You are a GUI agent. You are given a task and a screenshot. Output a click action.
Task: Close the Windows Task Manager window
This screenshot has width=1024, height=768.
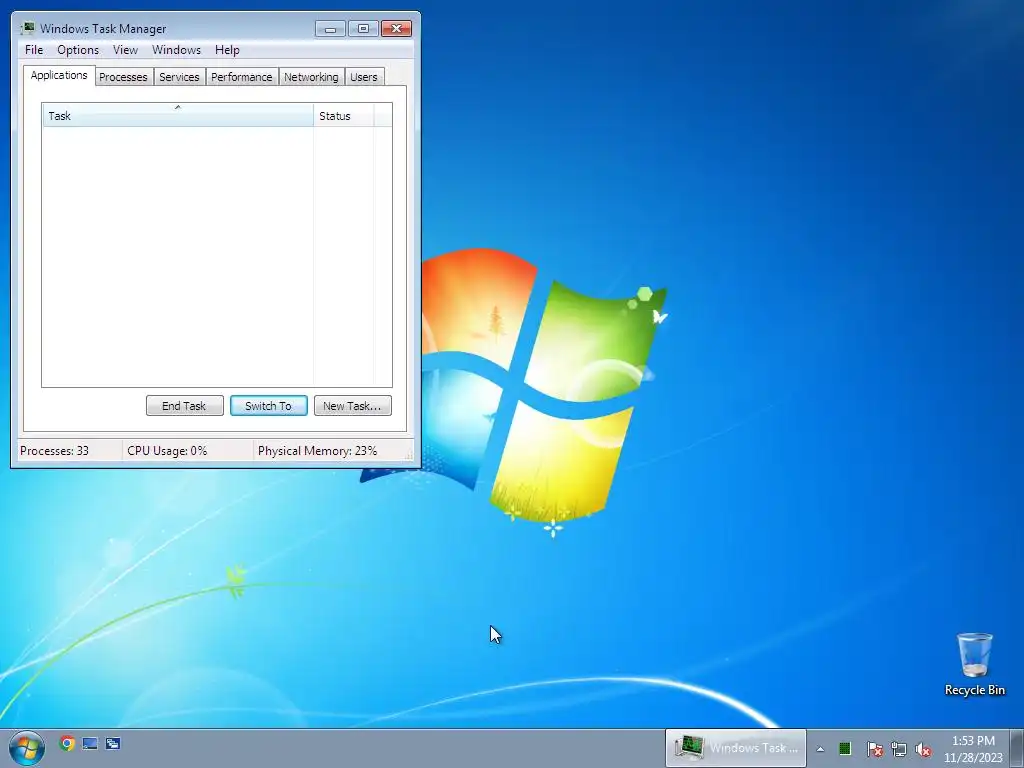click(396, 28)
